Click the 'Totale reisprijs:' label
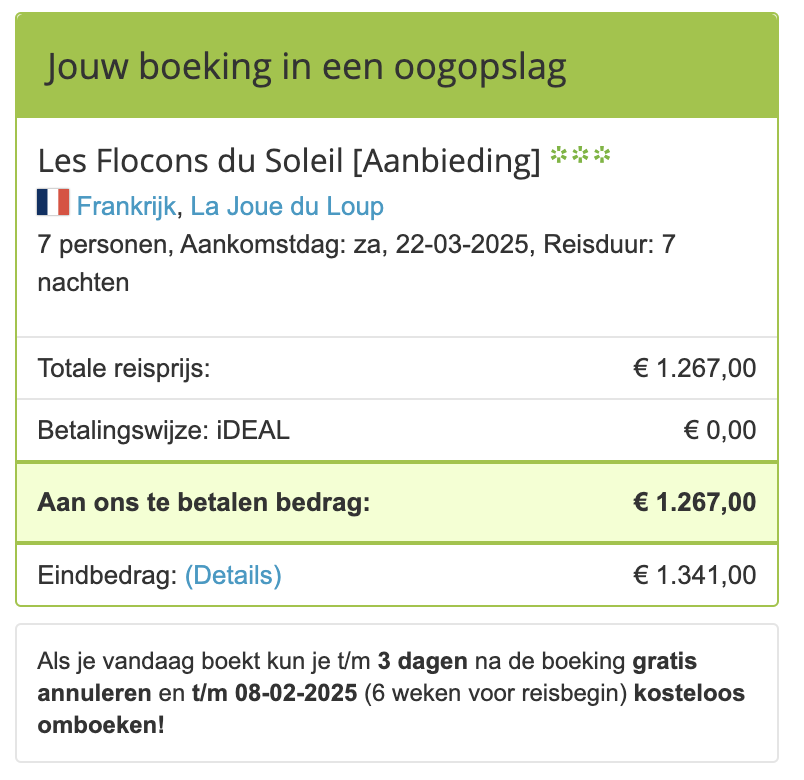The height and width of the screenshot is (780, 804). (124, 368)
